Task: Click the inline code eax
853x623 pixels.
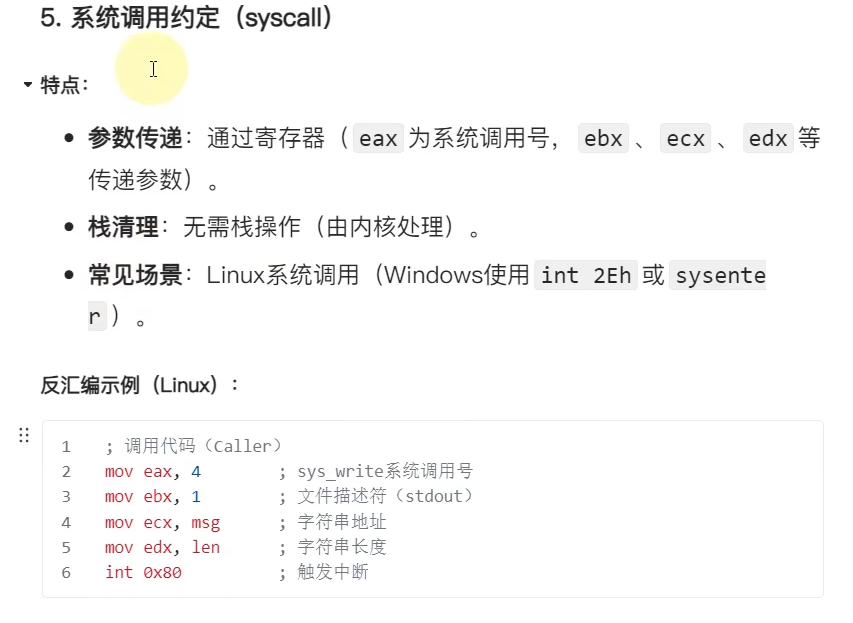Action: 378,139
